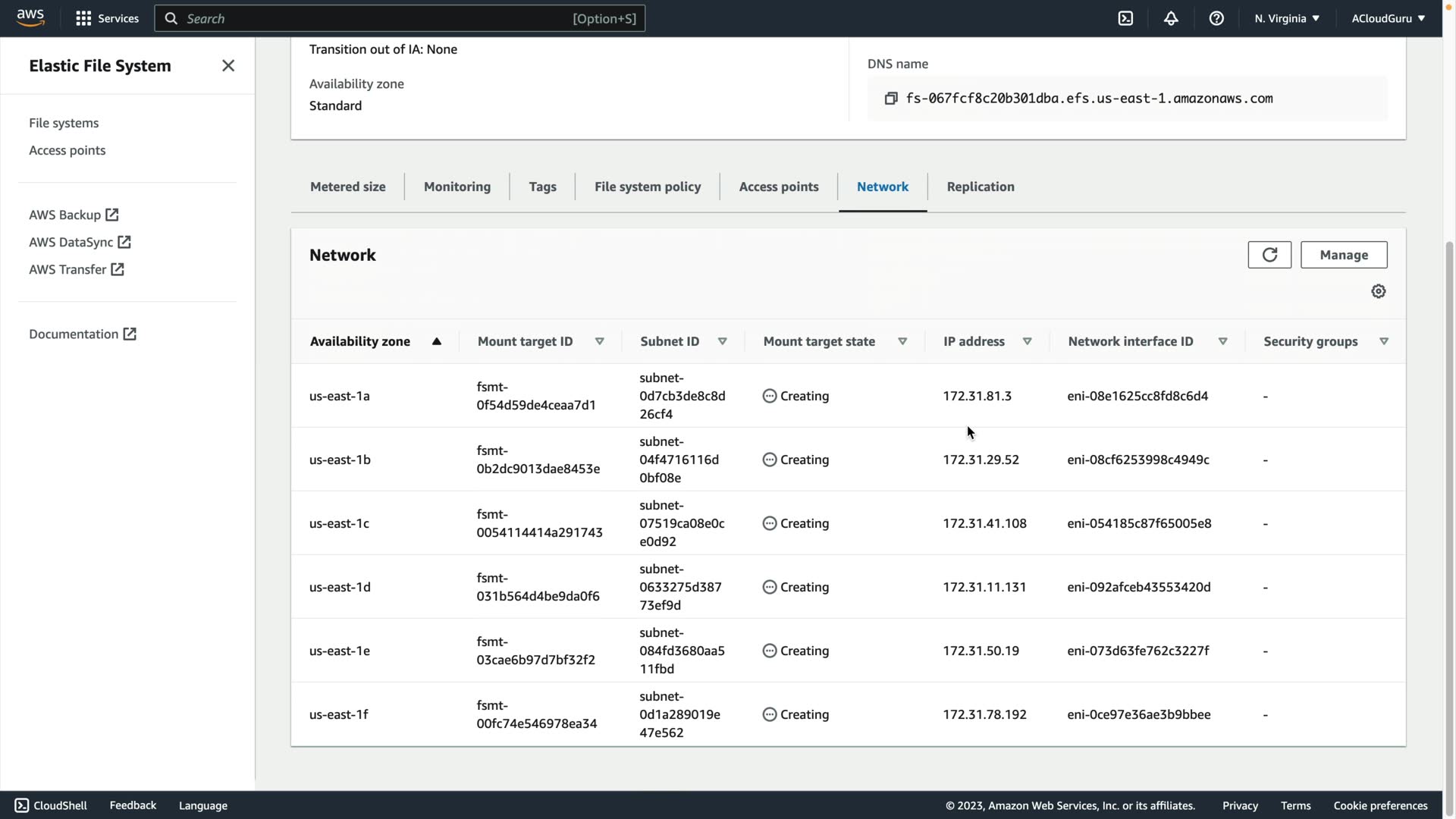
Task: Go to the AWS home logo
Action: [x=30, y=17]
